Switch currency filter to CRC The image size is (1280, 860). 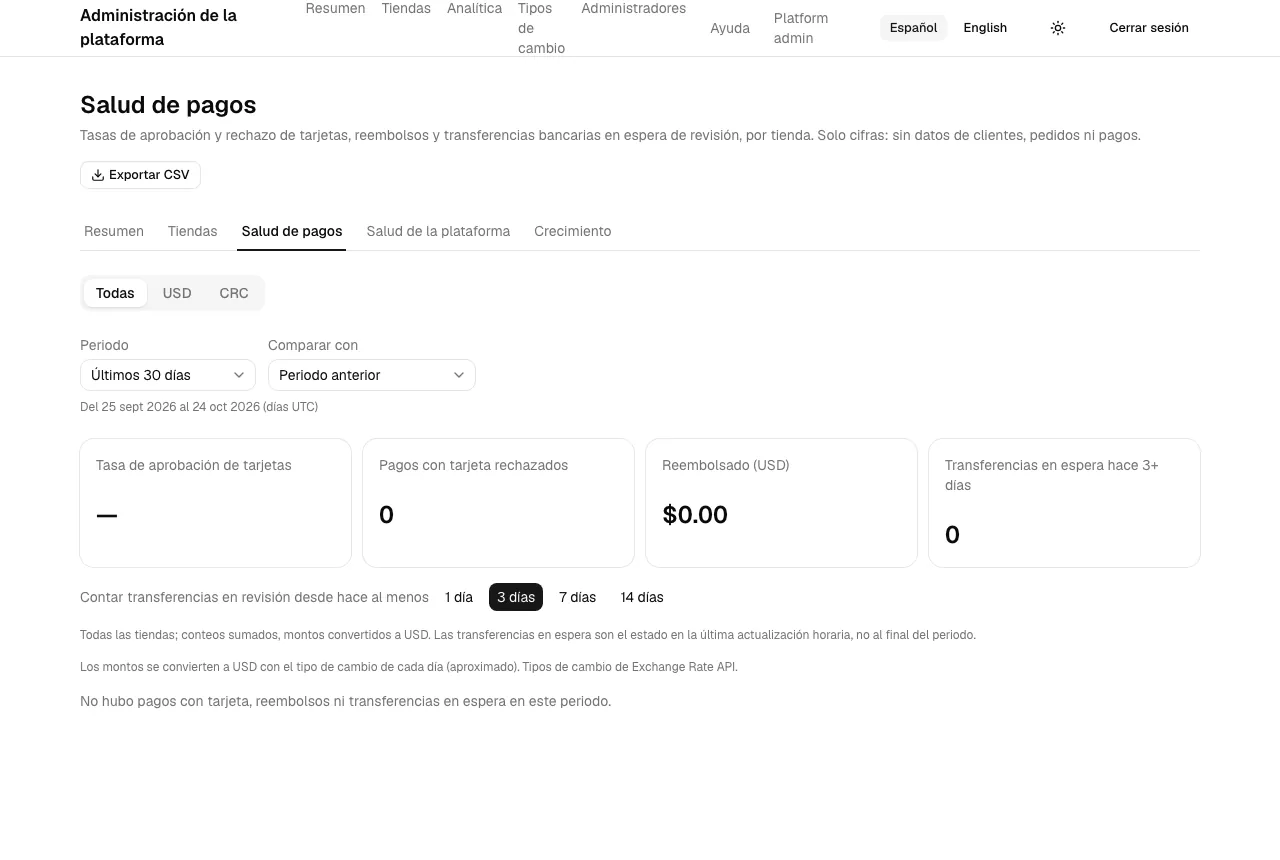point(234,293)
